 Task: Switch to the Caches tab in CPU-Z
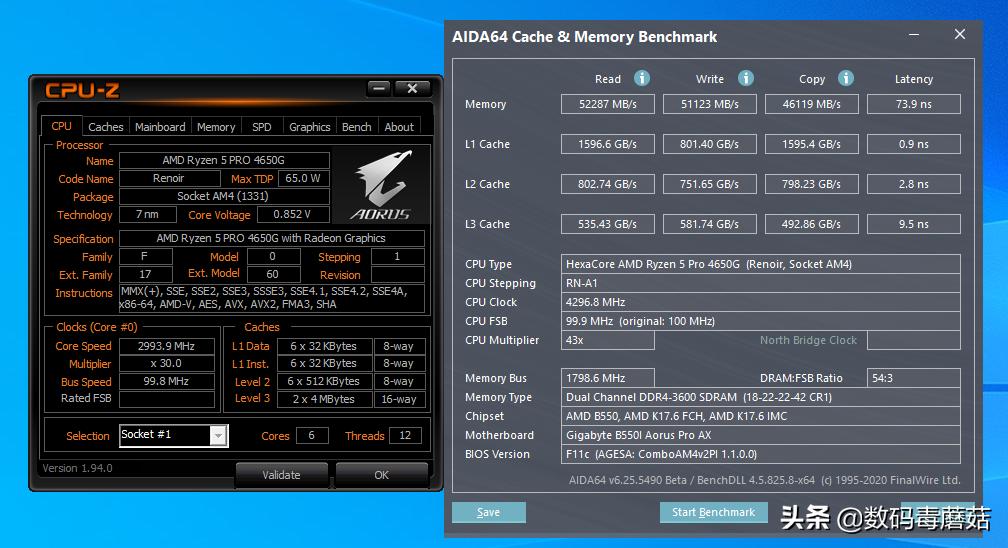coord(105,127)
